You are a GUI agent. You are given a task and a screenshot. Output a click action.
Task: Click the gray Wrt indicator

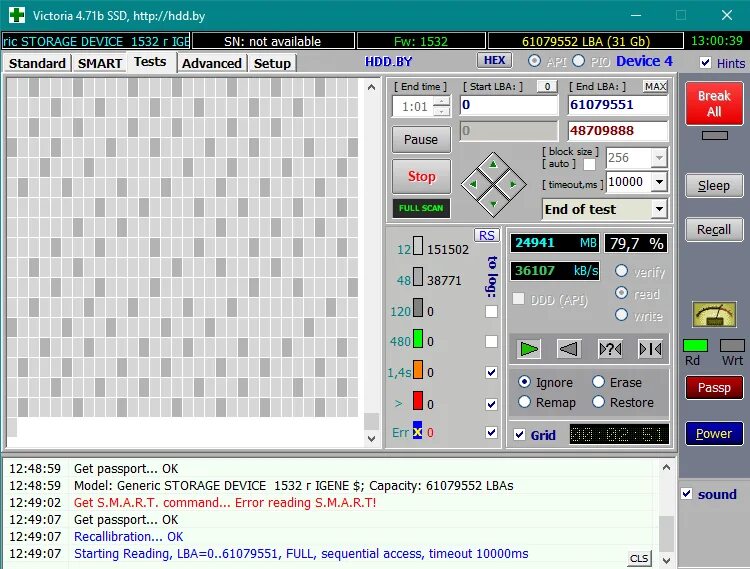pos(732,345)
